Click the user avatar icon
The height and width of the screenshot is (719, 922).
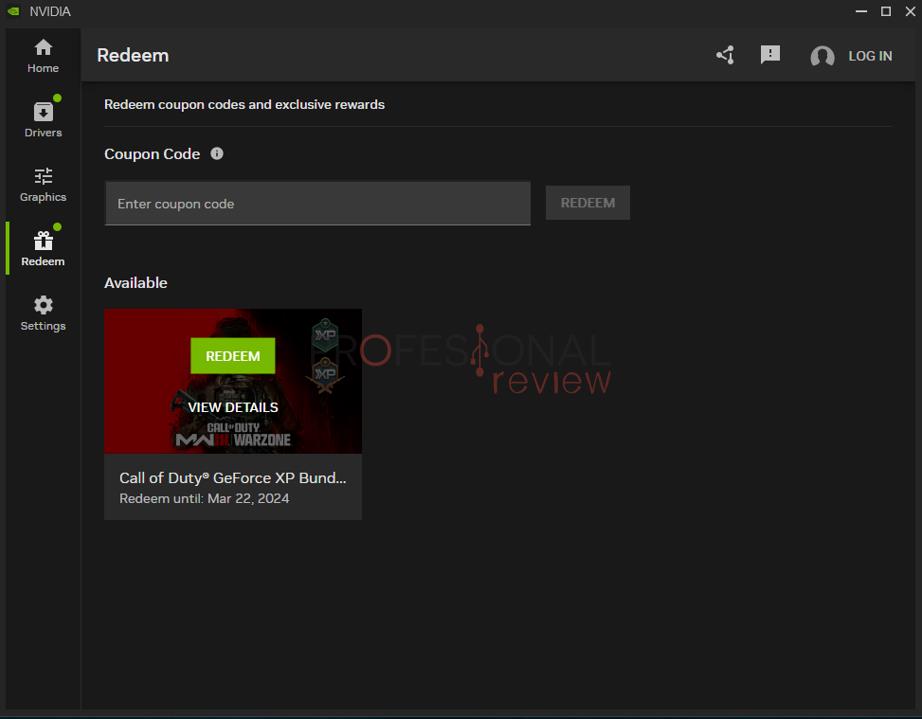pyautogui.click(x=822, y=56)
